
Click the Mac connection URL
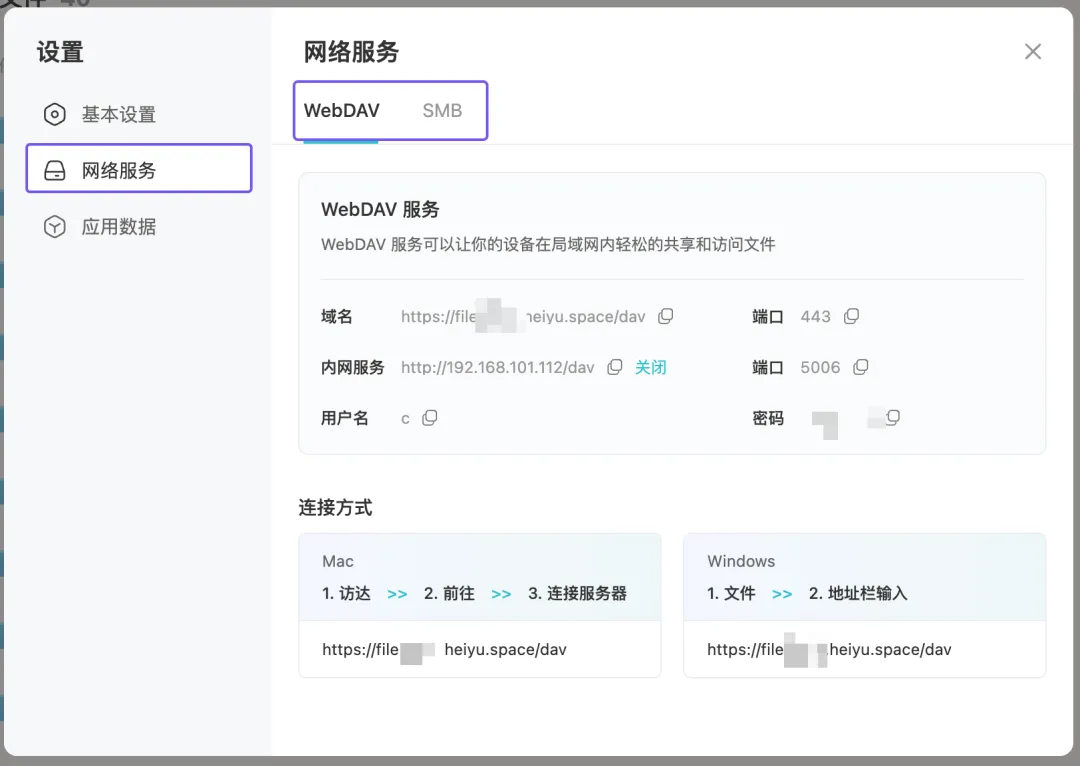pyautogui.click(x=444, y=650)
